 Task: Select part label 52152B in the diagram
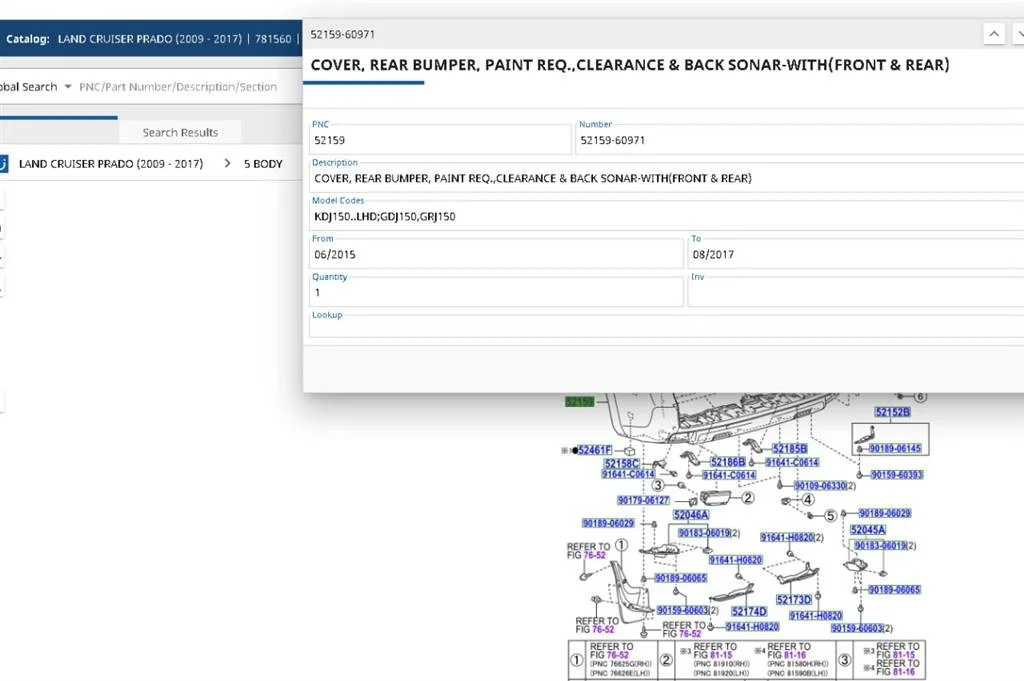[x=892, y=412]
